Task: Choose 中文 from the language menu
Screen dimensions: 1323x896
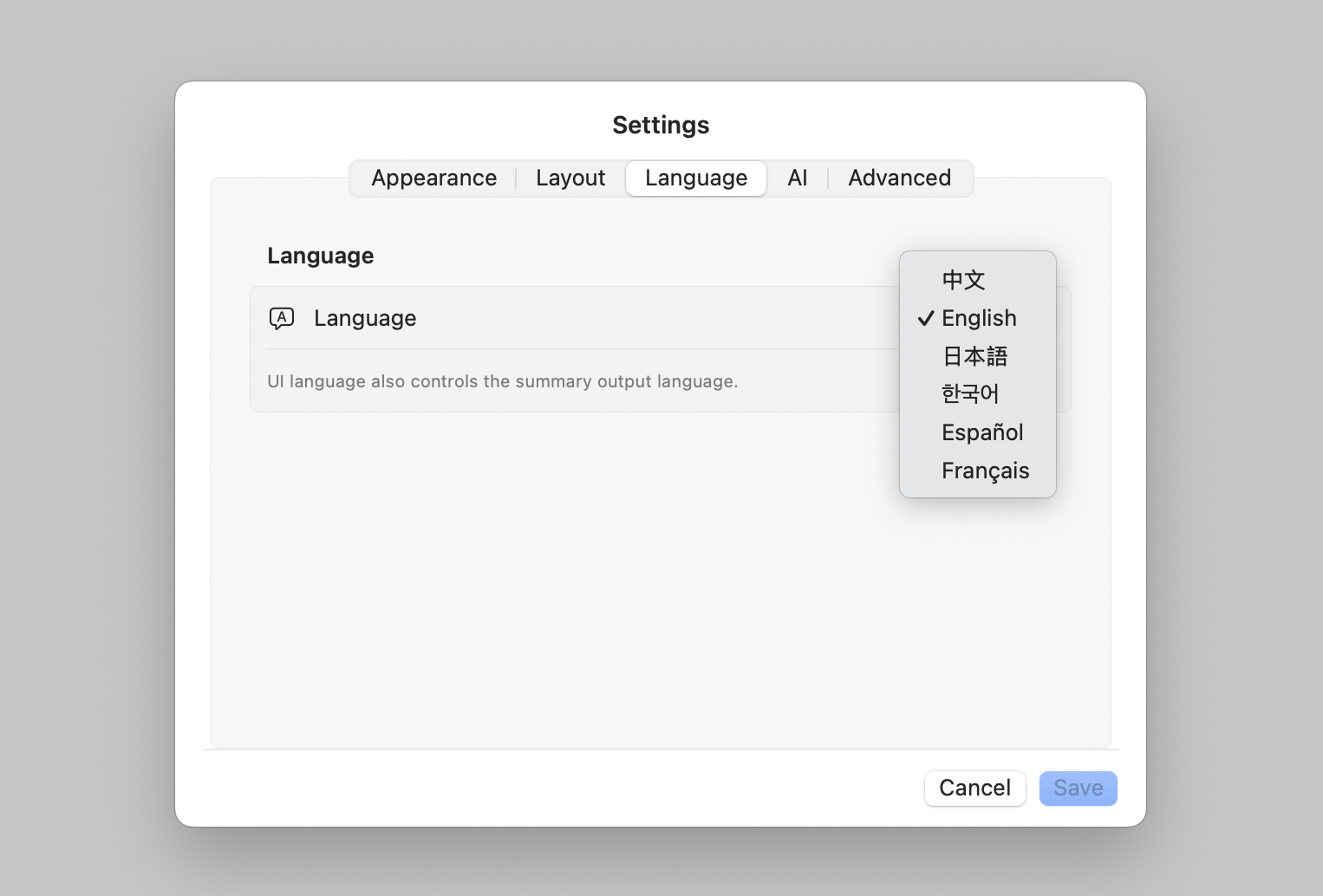Action: [963, 280]
